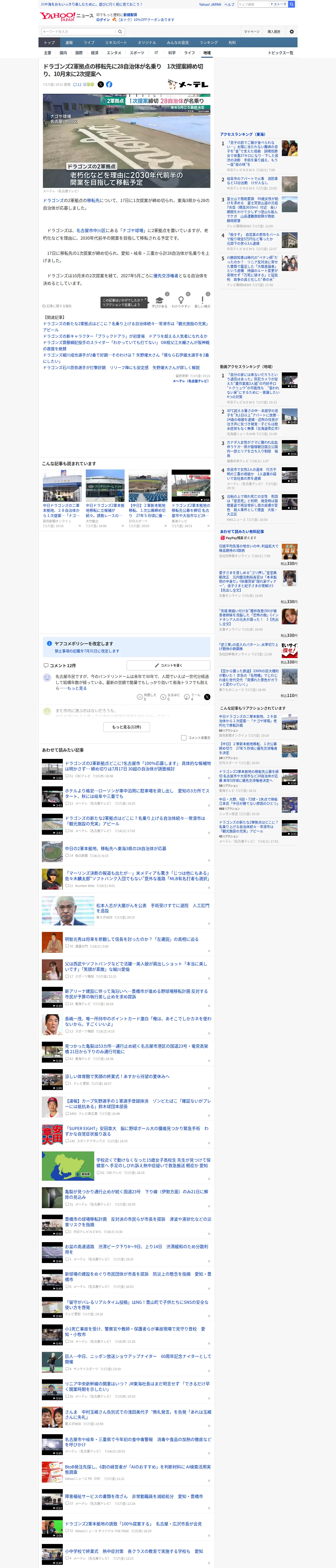Viewport: 336px width, 1568px height.
Task: Open the 禁止事項の記載を7月31日に改定します link
Action: pos(87,651)
